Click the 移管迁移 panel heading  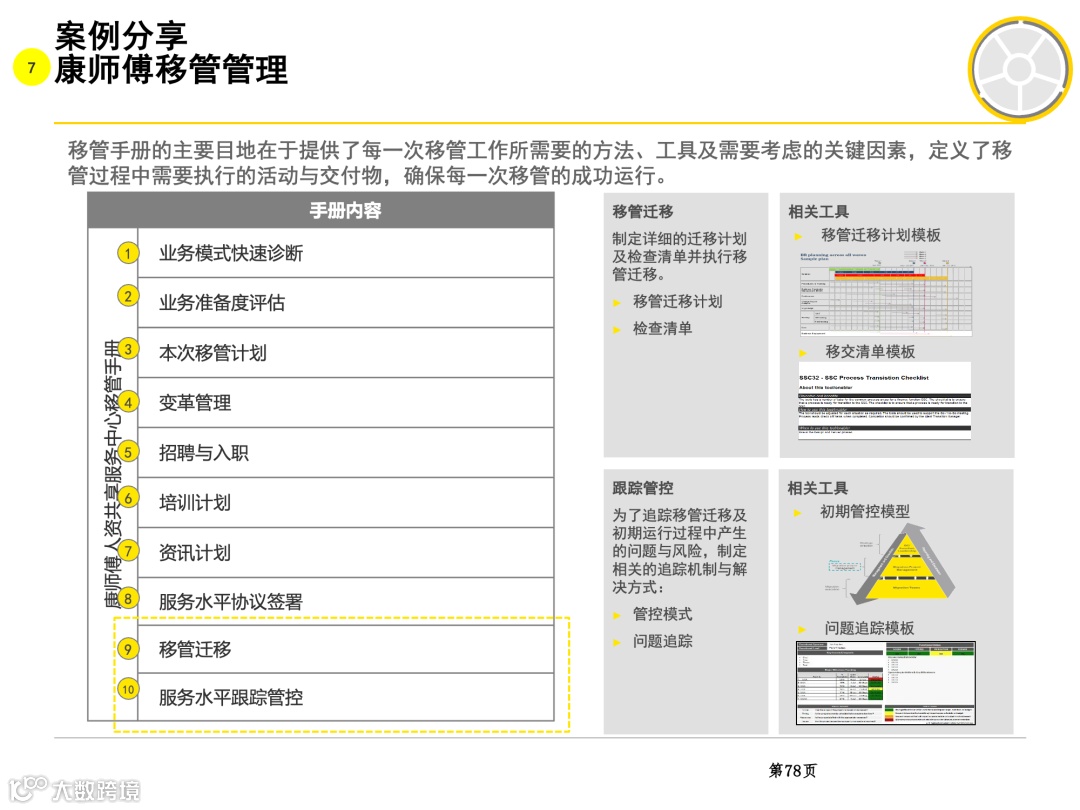point(643,211)
